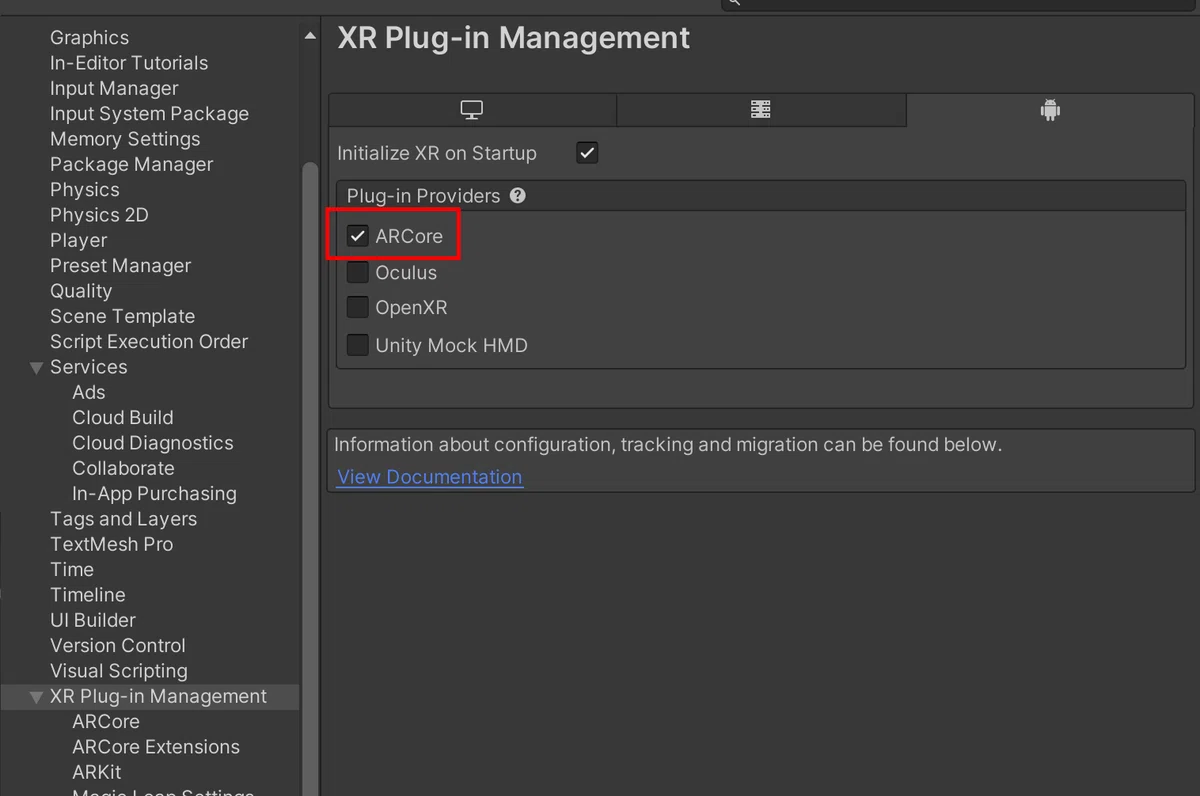Switch to the Android platform tab
This screenshot has height=796, width=1200.
[1049, 110]
